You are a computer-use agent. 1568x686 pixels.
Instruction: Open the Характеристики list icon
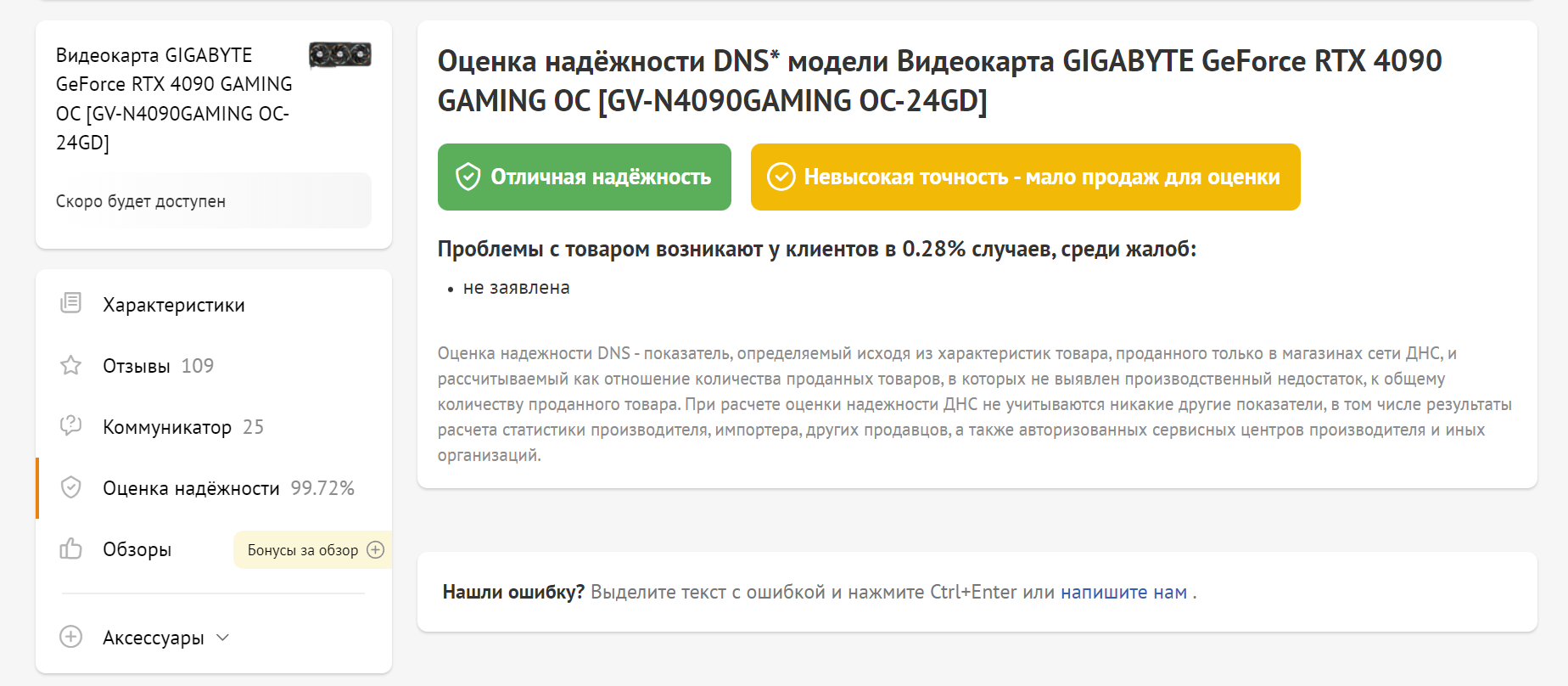click(71, 303)
